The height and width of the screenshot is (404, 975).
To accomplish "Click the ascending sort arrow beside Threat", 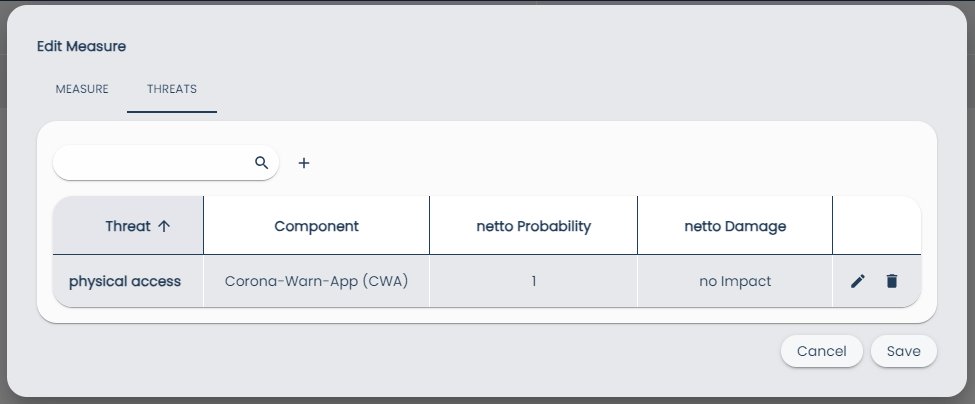I will coord(165,226).
